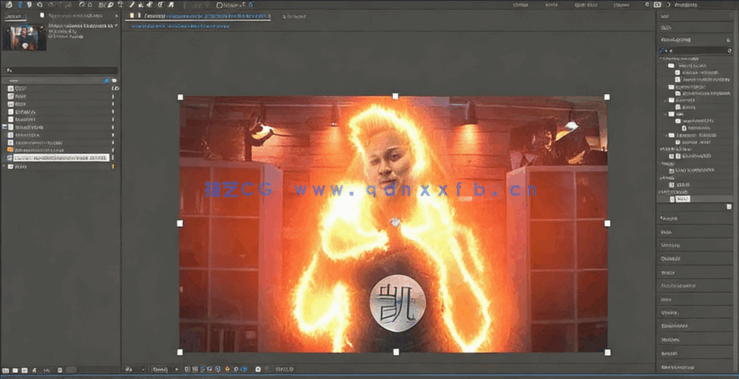The height and width of the screenshot is (379, 739).
Task: Click the Project panel search field
Action: pos(61,70)
